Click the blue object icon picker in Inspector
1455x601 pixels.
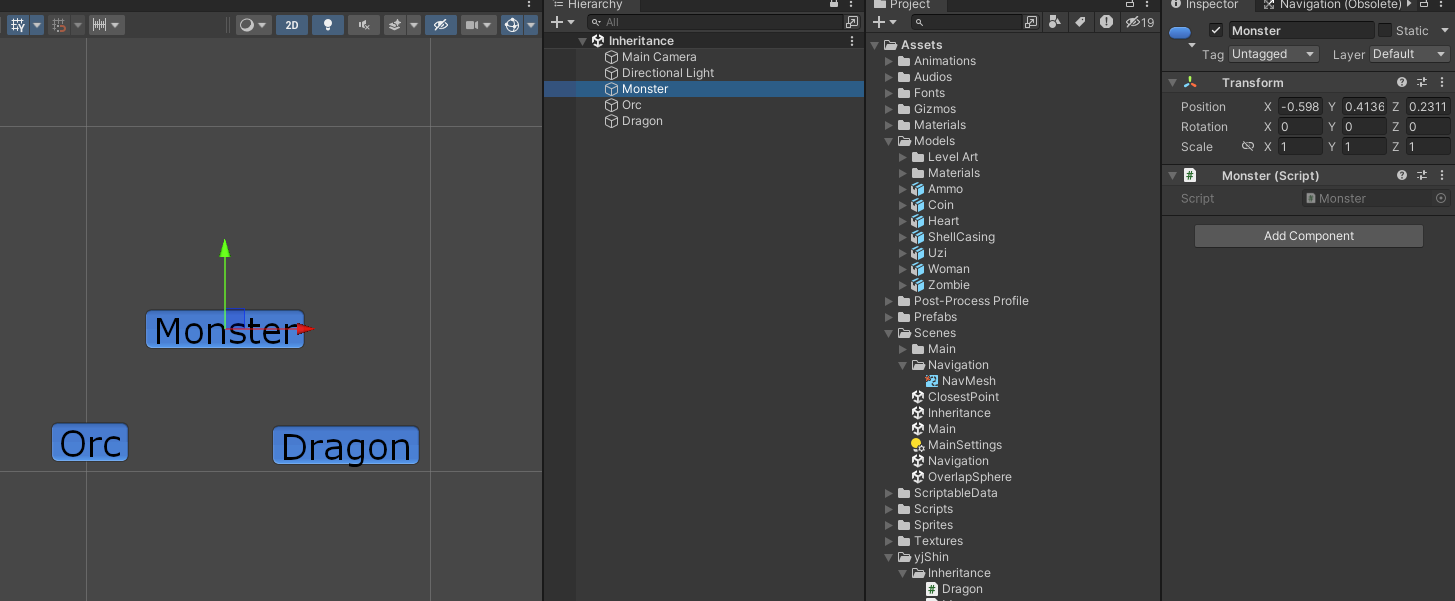(x=1181, y=33)
